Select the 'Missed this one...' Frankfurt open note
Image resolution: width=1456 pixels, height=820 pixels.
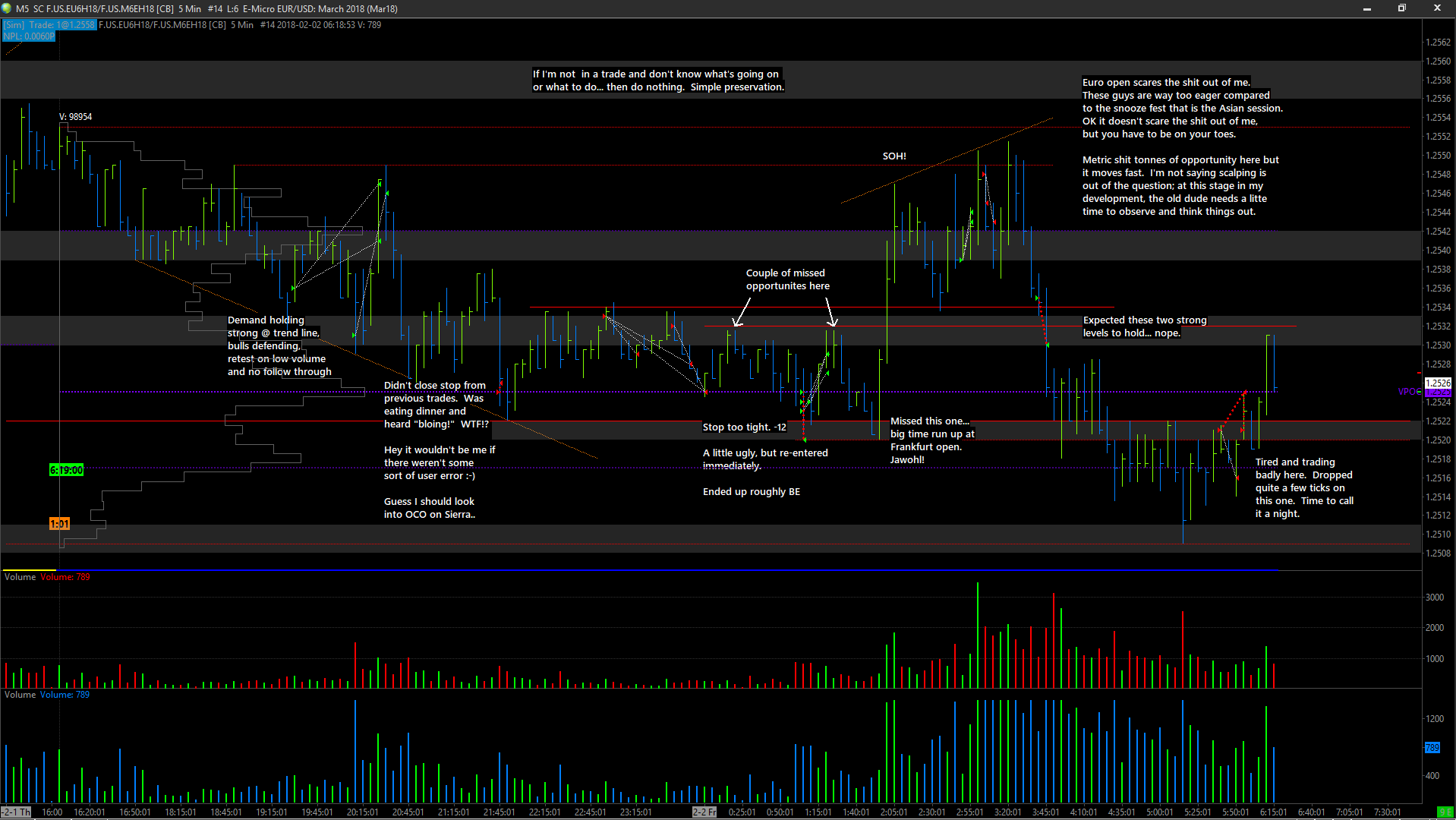pyautogui.click(x=932, y=440)
